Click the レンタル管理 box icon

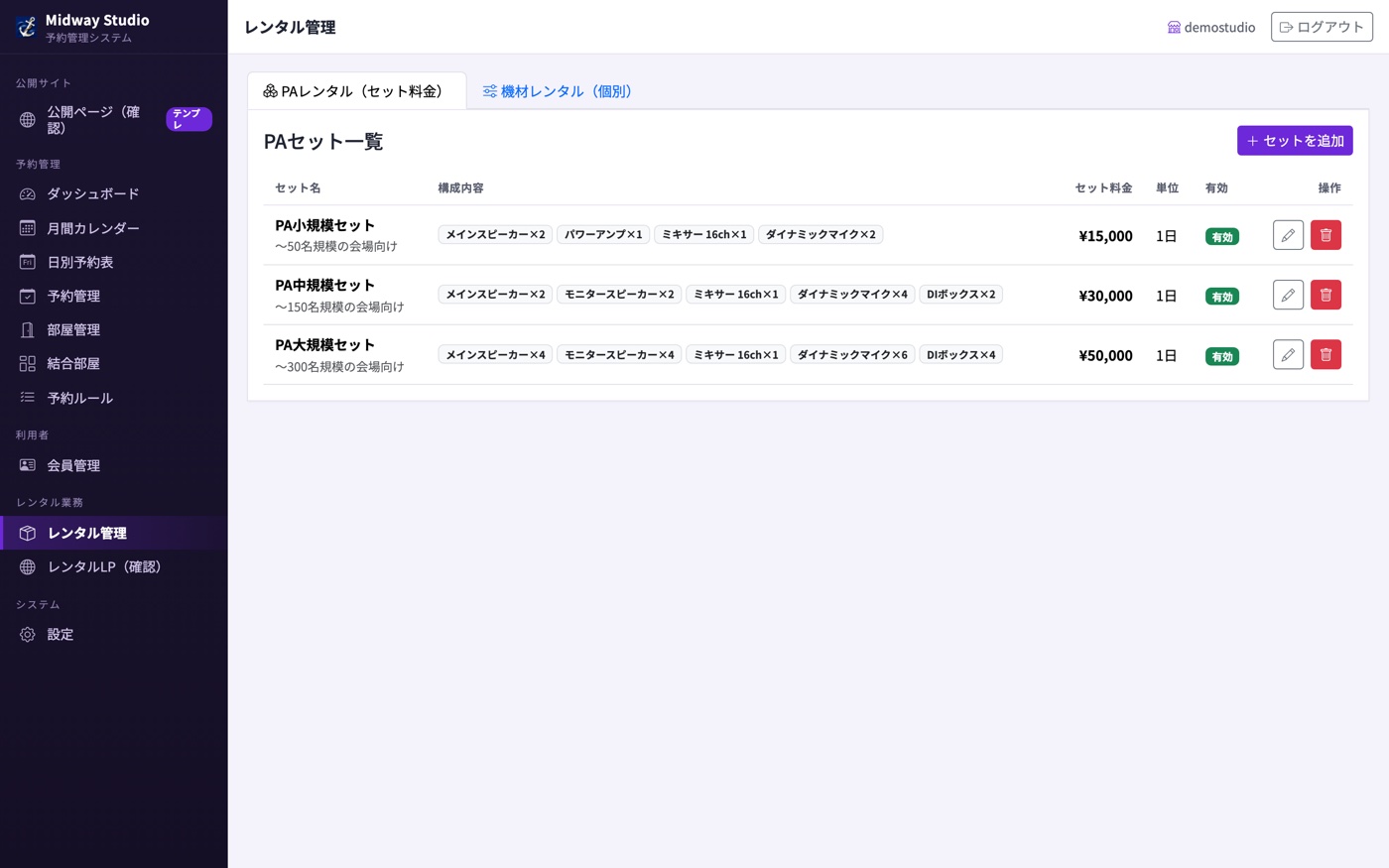[28, 534]
